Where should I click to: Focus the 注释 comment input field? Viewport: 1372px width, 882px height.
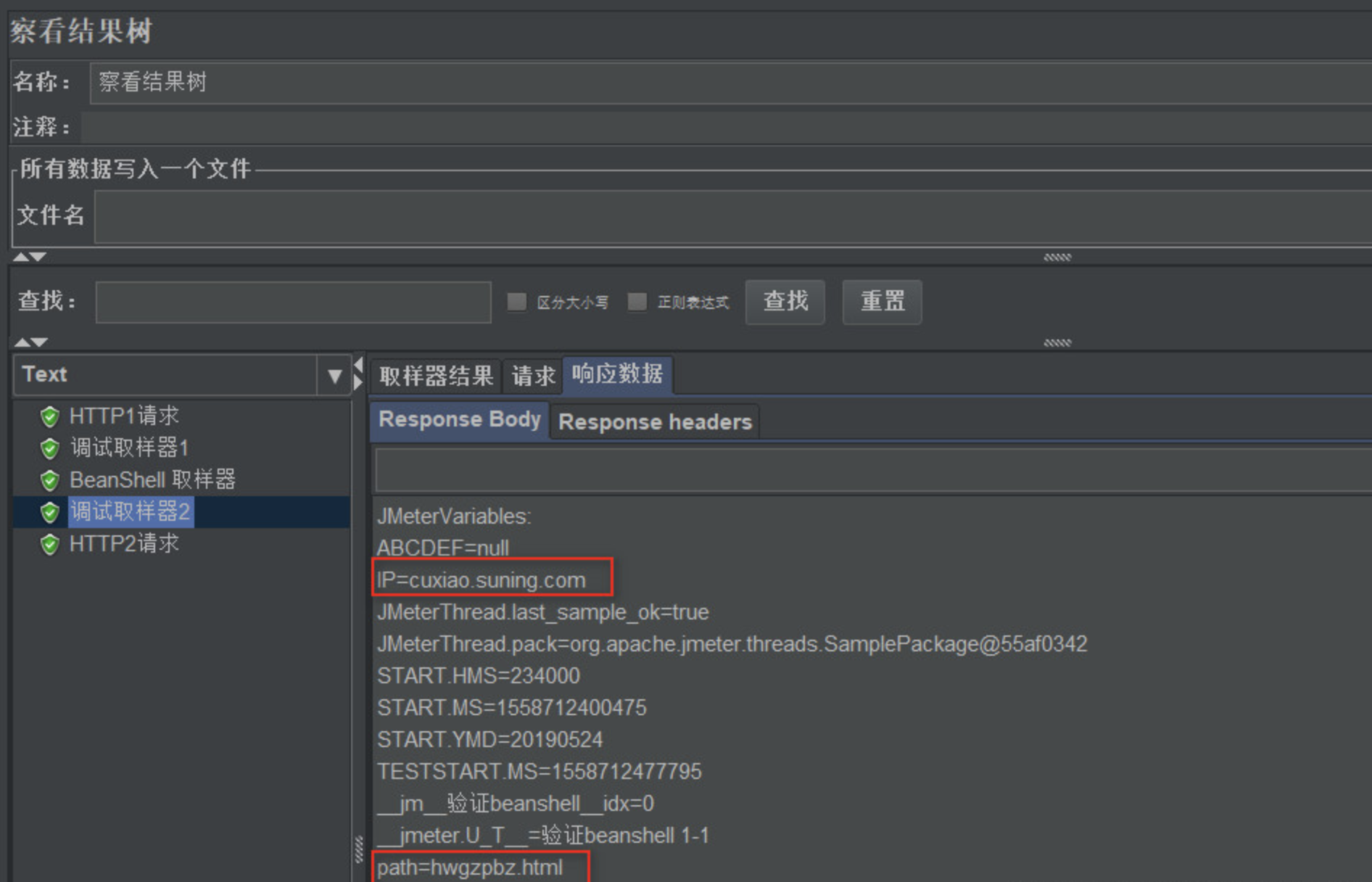727,127
